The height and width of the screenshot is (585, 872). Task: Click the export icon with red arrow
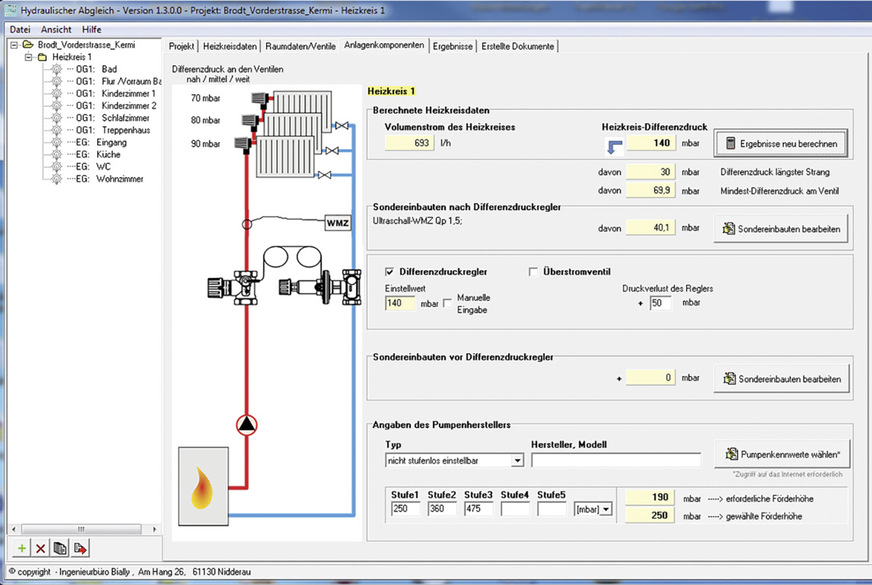(80, 548)
